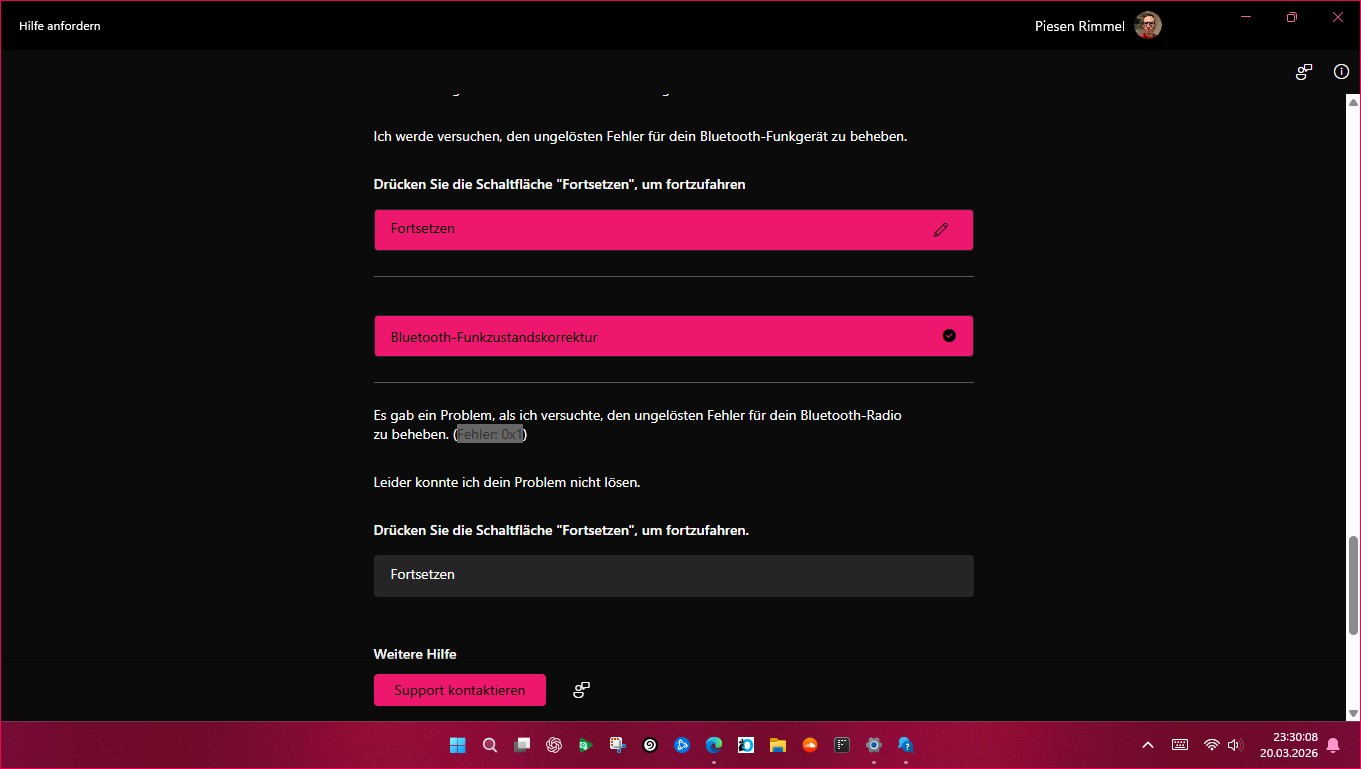1361x769 pixels.
Task: Open Settings gear on the taskbar
Action: tap(874, 745)
